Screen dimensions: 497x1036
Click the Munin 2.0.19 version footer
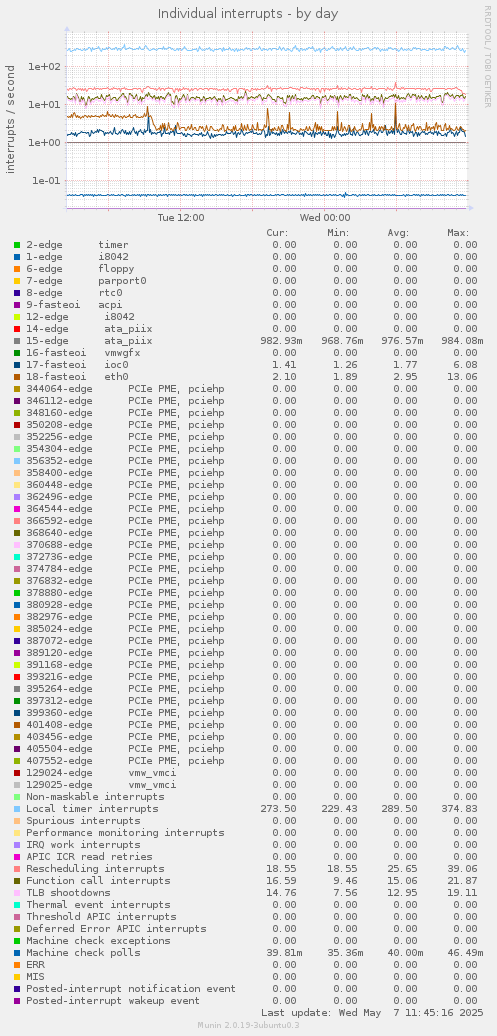pos(248,1025)
